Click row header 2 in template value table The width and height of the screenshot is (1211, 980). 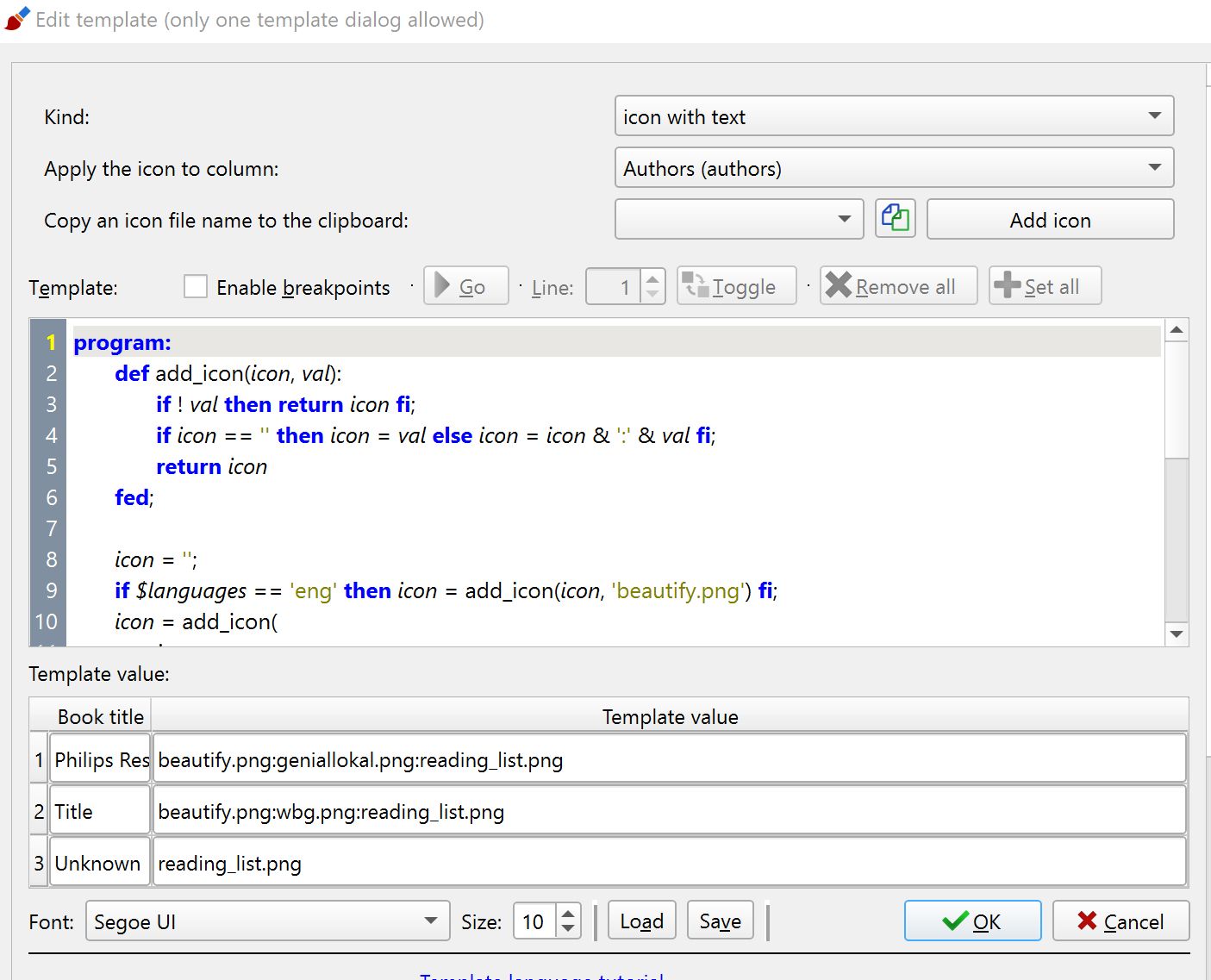pyautogui.click(x=39, y=811)
